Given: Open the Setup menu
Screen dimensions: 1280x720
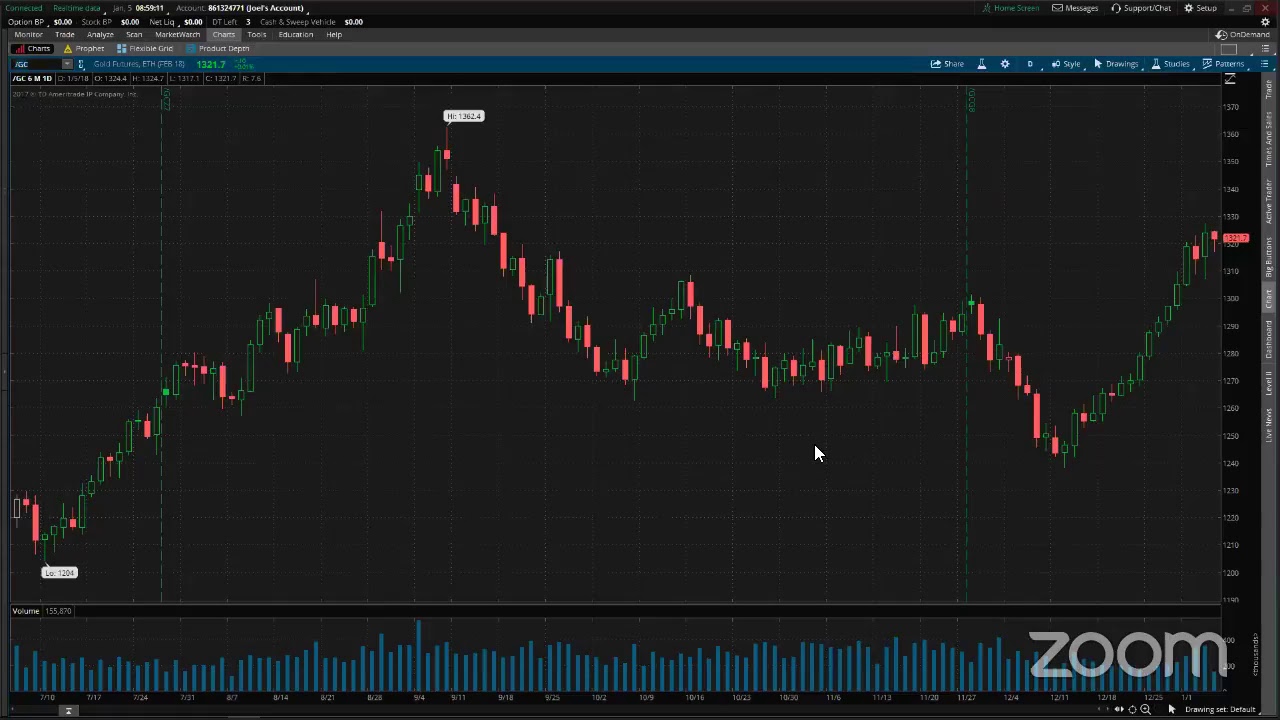Looking at the screenshot, I should pyautogui.click(x=1200, y=8).
